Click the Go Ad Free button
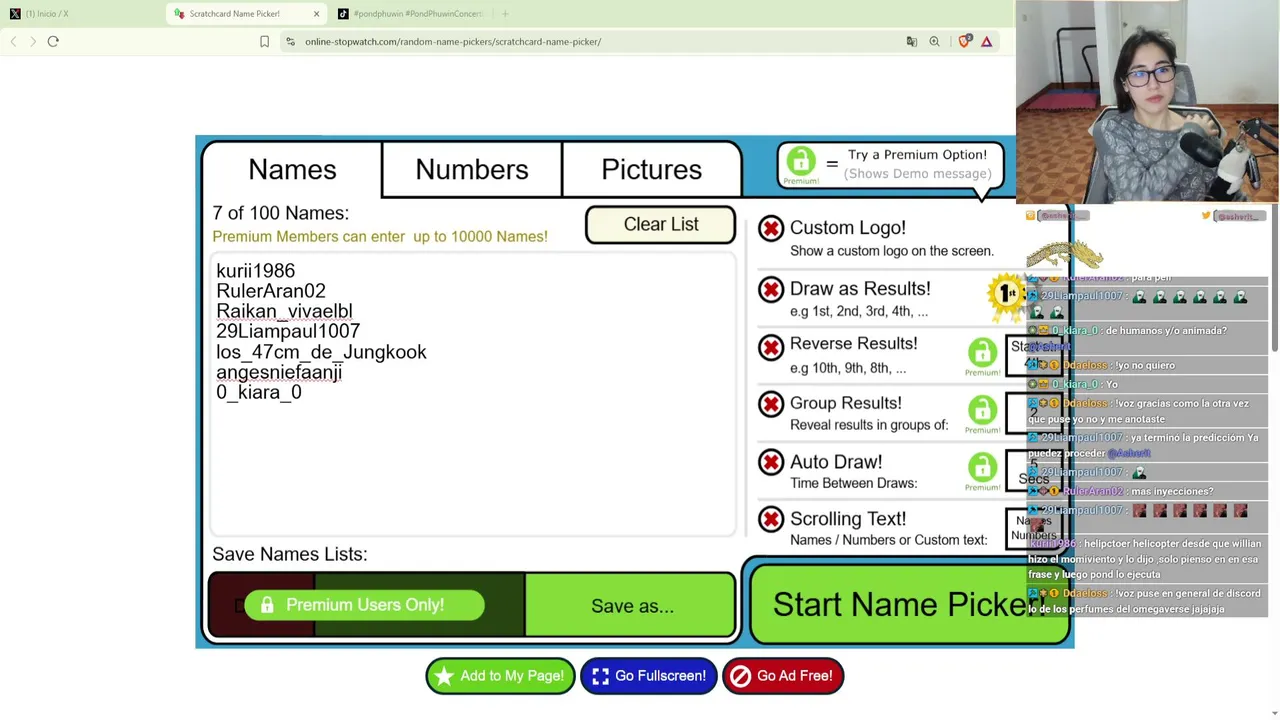The height and width of the screenshot is (720, 1280). (x=783, y=676)
